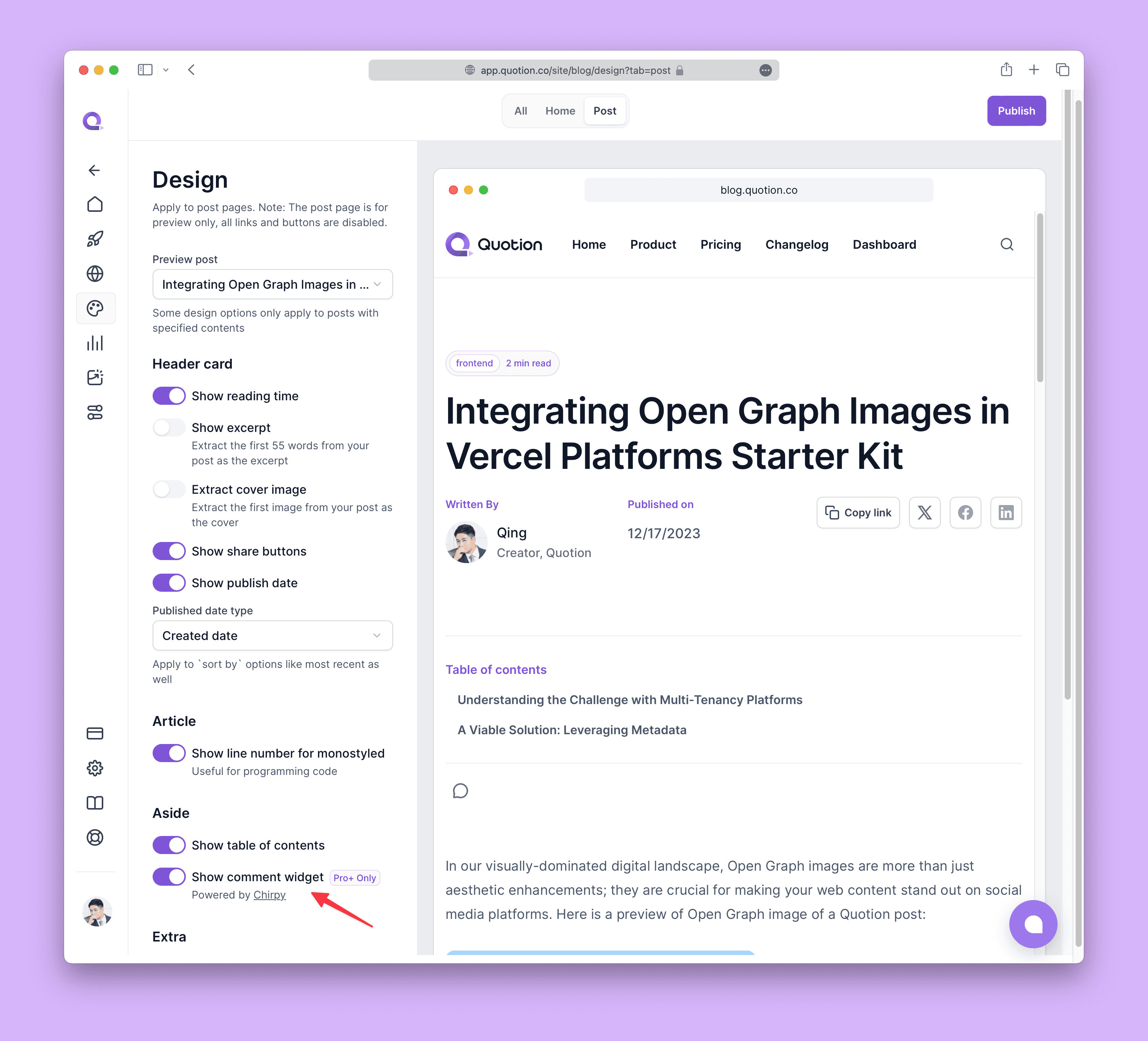Open the gear settings icon in the sidebar
The width and height of the screenshot is (1148, 1041).
(x=95, y=768)
